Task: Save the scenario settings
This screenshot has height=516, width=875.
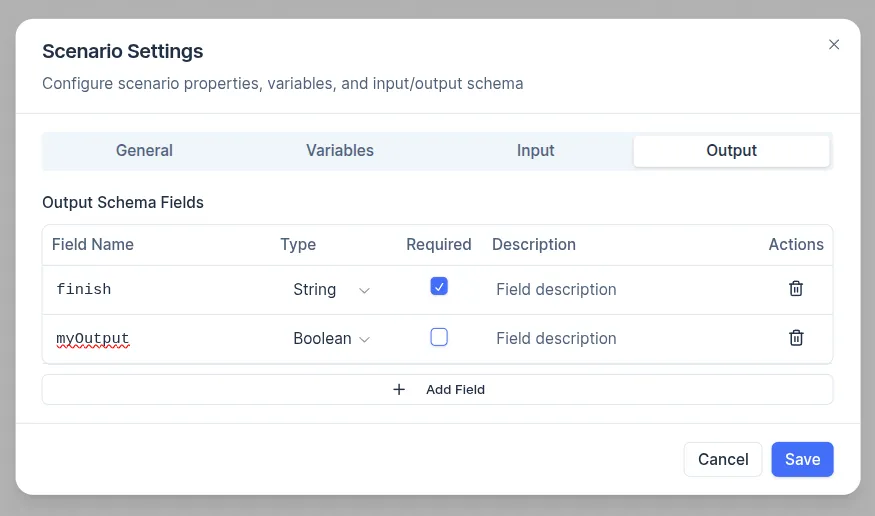Action: pos(802,459)
